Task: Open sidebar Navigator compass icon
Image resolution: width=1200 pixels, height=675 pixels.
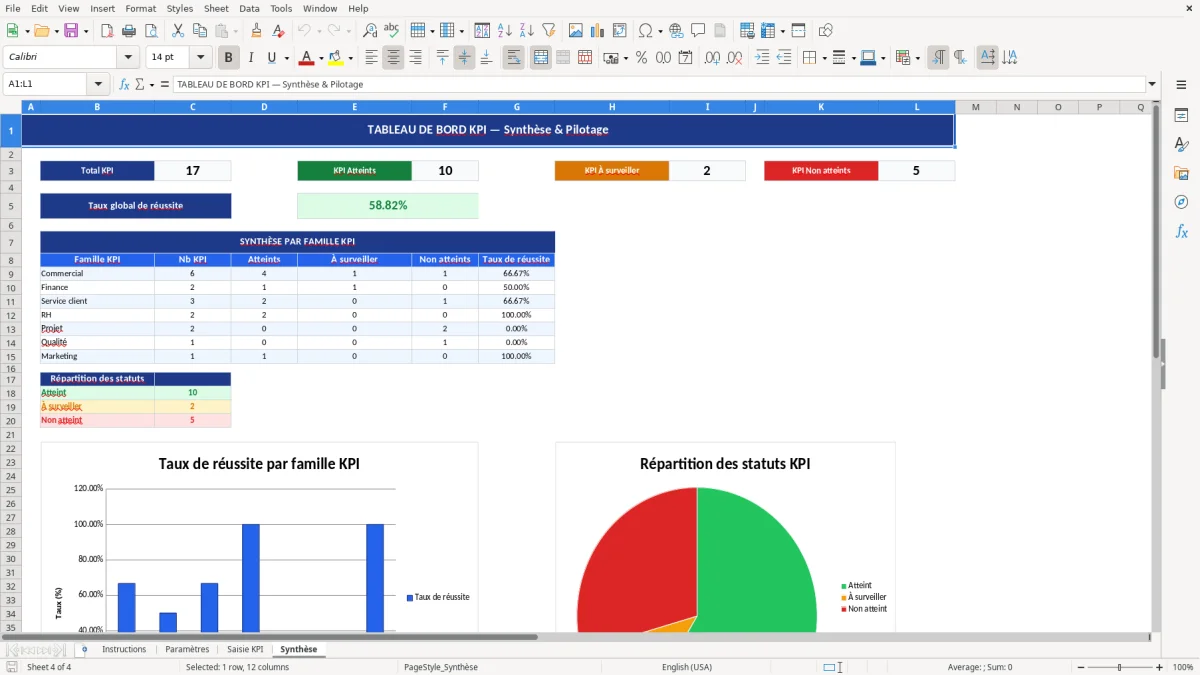Action: click(x=1181, y=202)
